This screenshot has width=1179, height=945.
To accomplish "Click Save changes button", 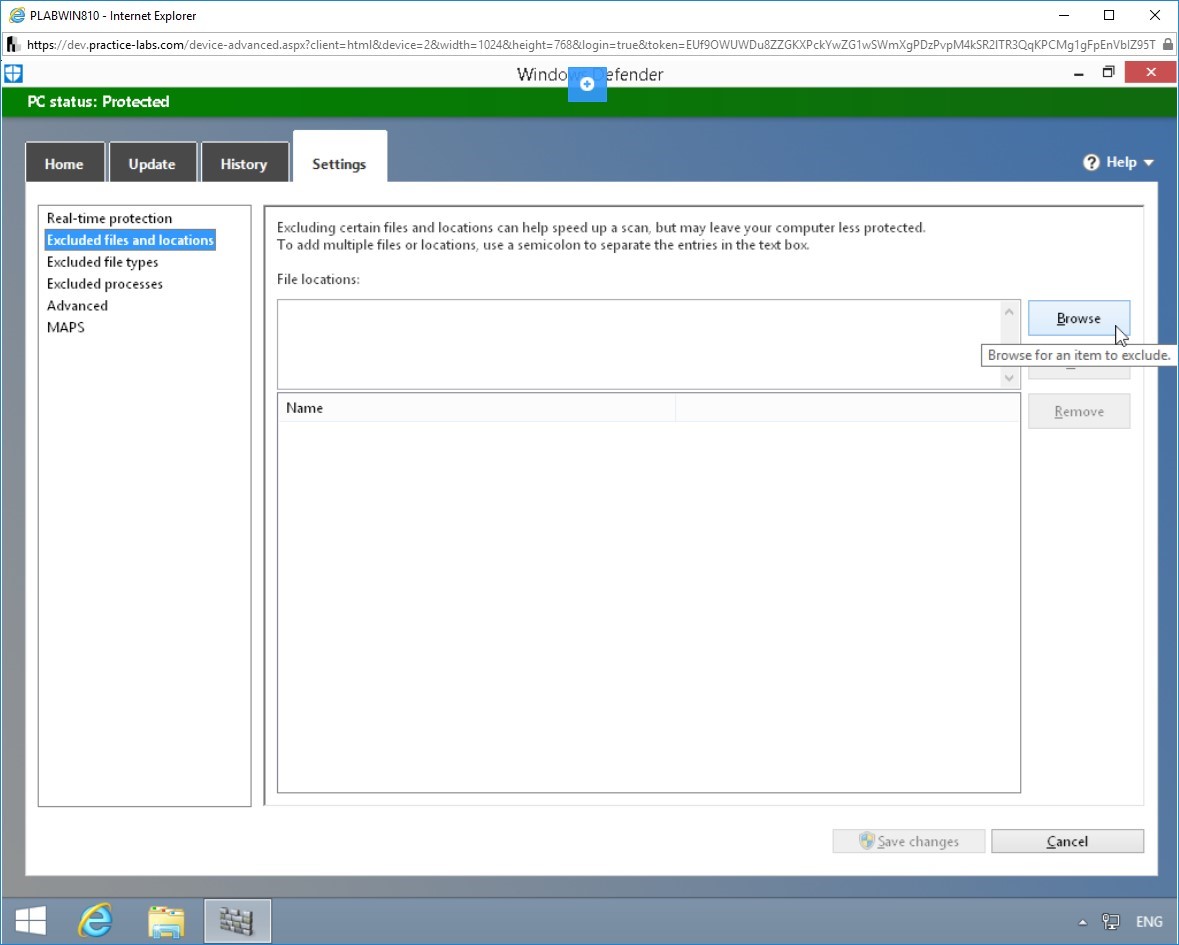I will click(x=908, y=841).
